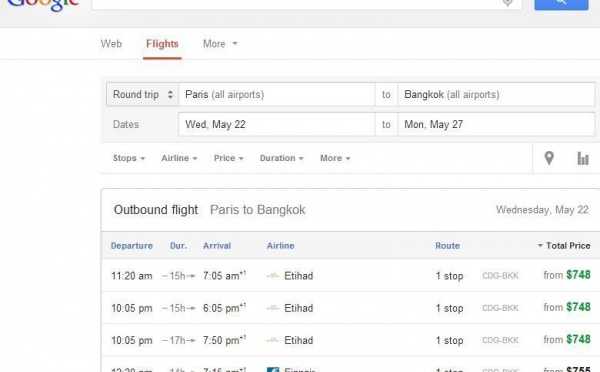The height and width of the screenshot is (372, 600).
Task: Expand the Airline filter
Action: click(x=179, y=158)
